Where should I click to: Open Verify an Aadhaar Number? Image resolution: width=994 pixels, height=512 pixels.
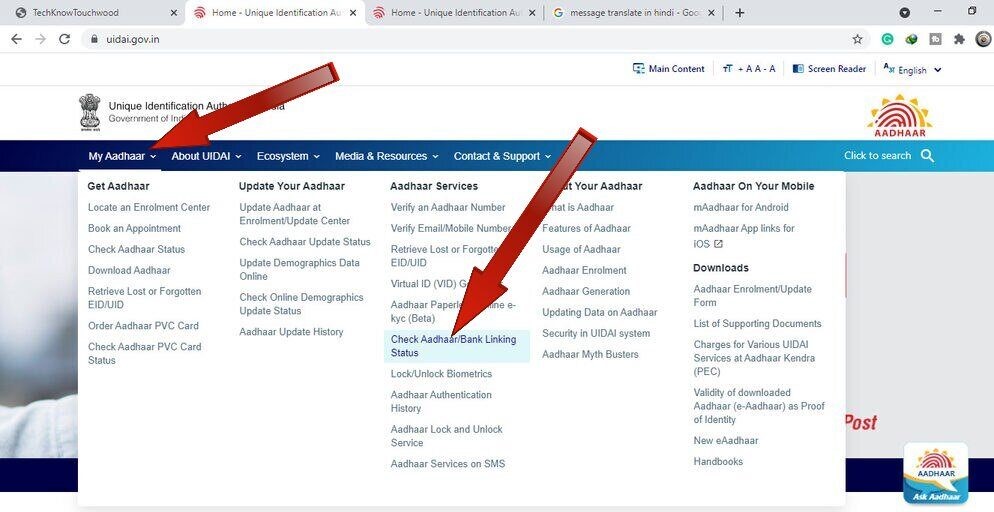tap(448, 207)
